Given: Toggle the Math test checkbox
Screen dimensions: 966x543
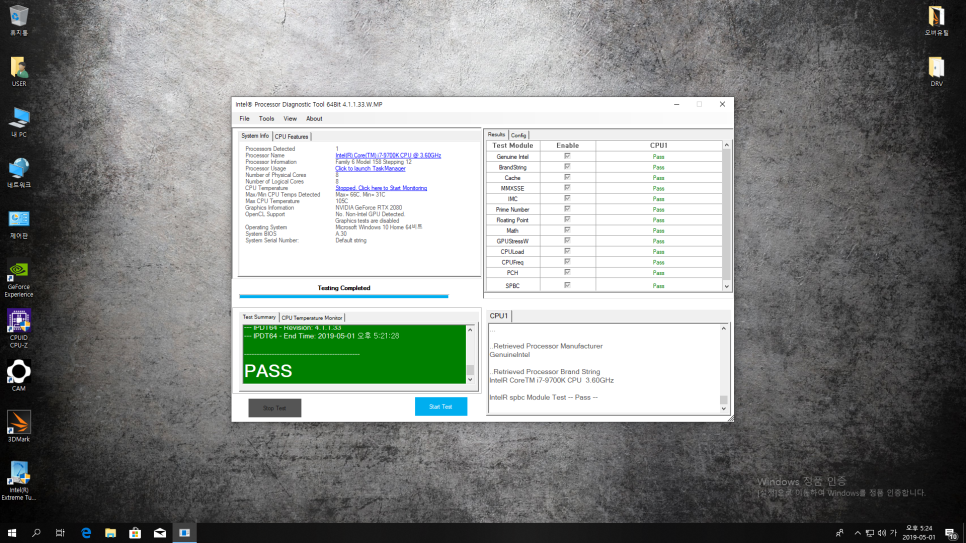Looking at the screenshot, I should point(567,230).
